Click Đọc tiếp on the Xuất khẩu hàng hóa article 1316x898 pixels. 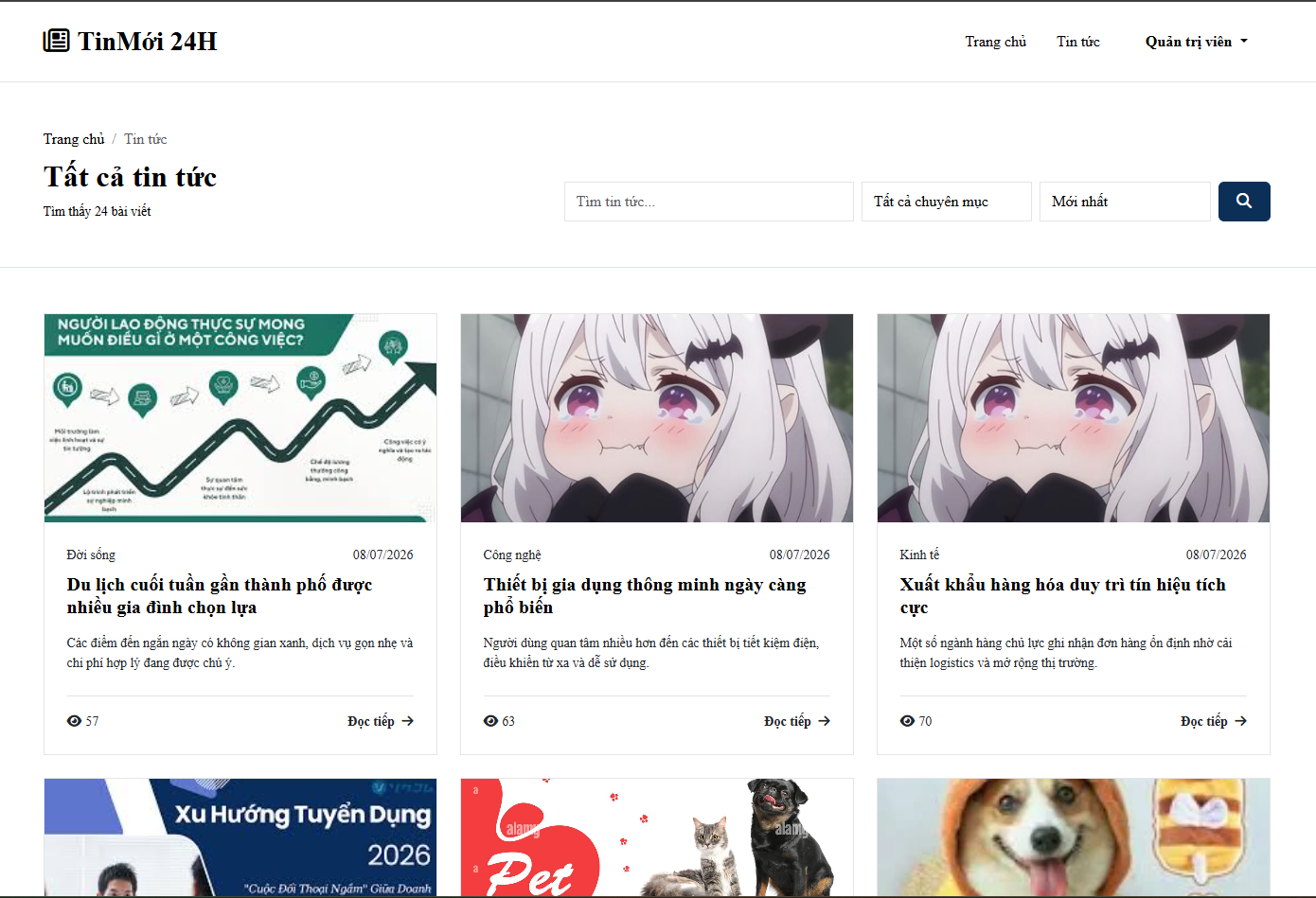pyautogui.click(x=1214, y=721)
